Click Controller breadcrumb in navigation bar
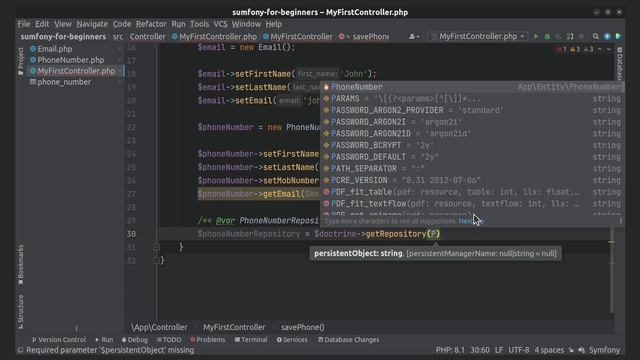640x360 pixels. (147, 36)
